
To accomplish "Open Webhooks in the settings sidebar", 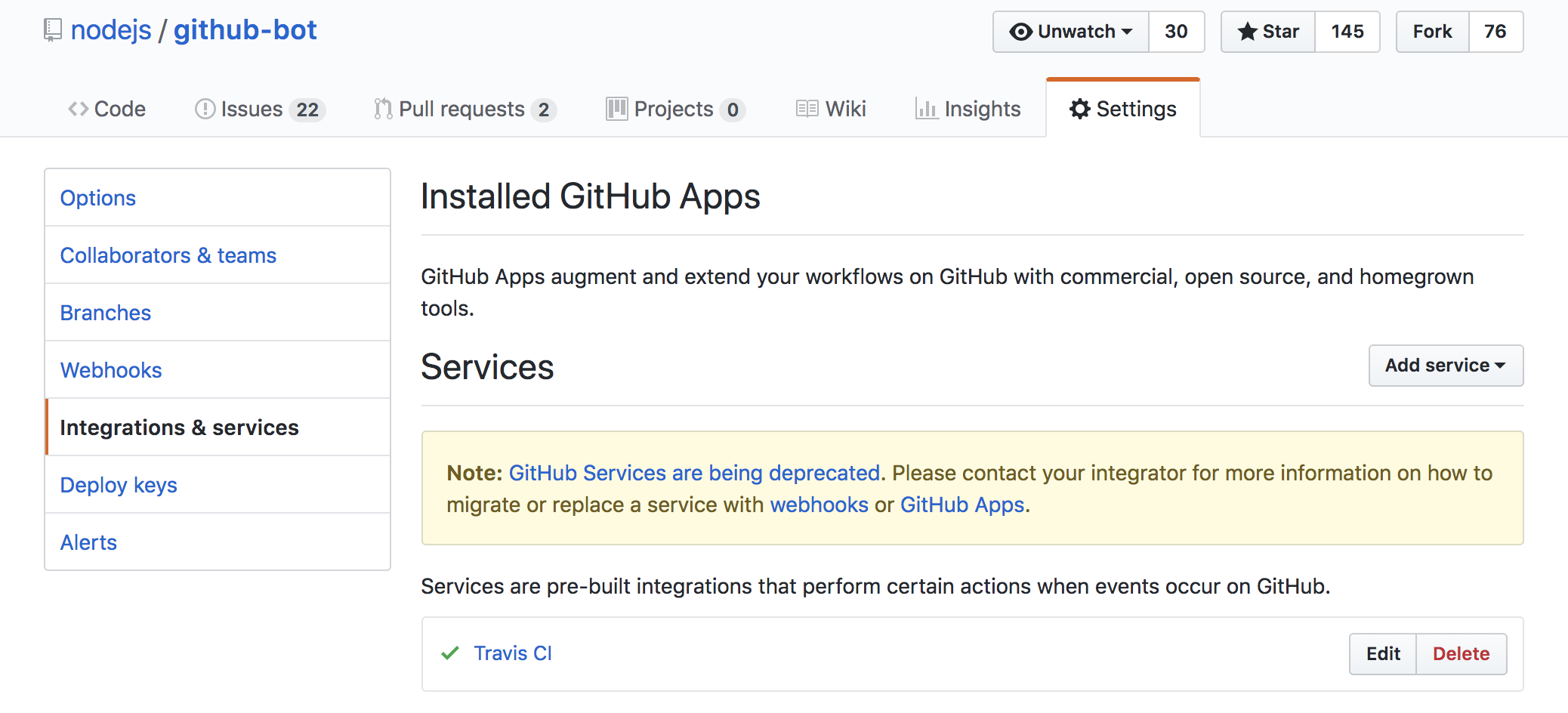I will tap(111, 370).
